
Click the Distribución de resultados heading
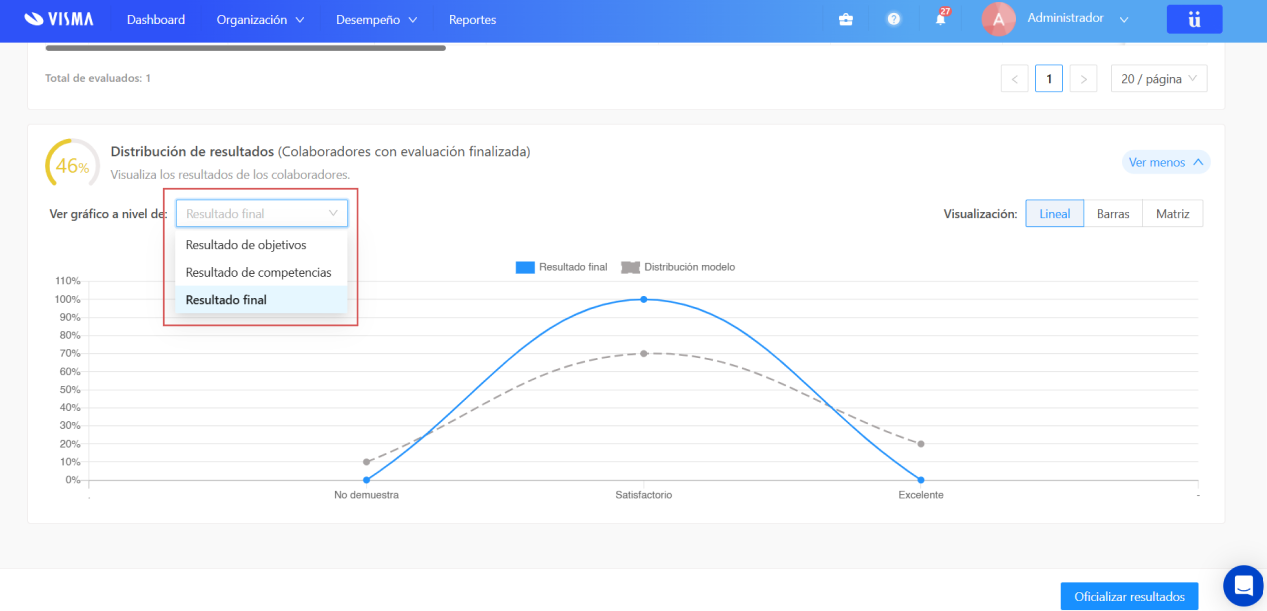192,152
